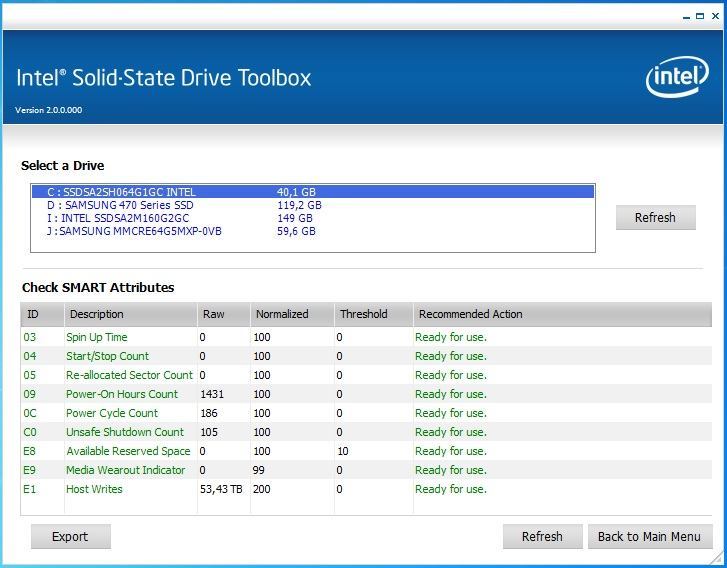727x568 pixels.
Task: Click the Intel logo in the header
Action: coord(677,77)
